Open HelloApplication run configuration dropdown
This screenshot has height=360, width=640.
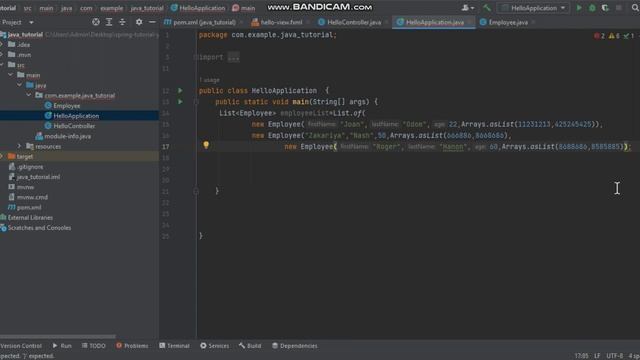coord(533,8)
